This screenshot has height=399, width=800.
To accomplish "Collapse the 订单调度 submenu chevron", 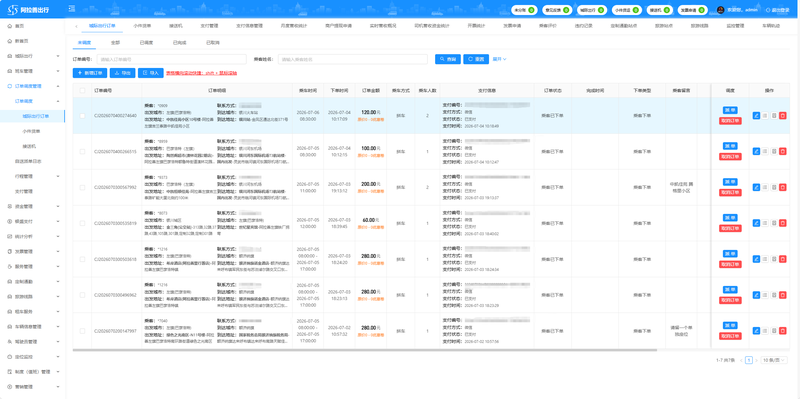I will 58,101.
